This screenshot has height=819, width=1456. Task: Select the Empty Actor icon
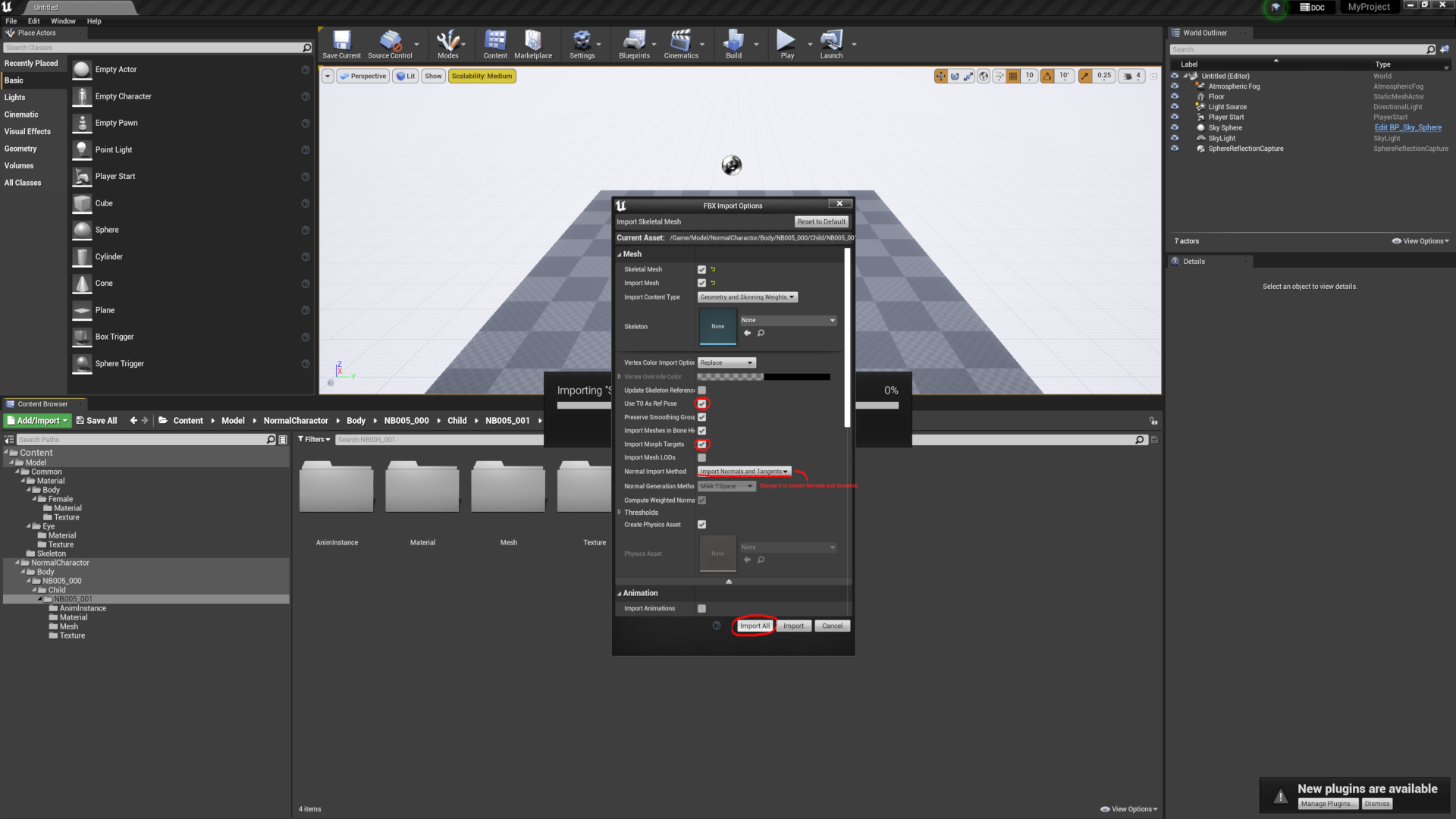click(x=82, y=70)
